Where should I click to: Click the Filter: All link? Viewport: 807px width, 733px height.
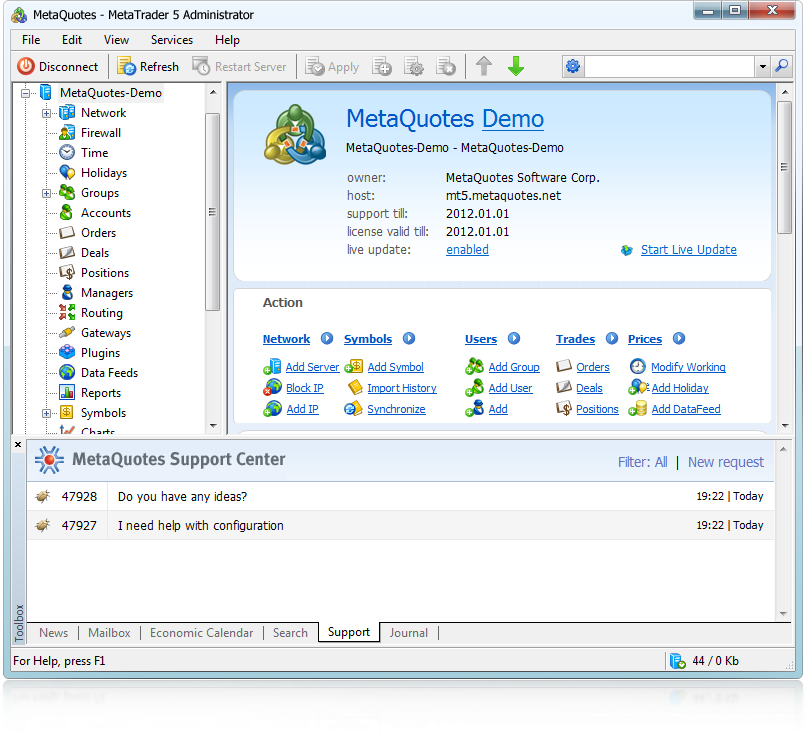pyautogui.click(x=642, y=462)
